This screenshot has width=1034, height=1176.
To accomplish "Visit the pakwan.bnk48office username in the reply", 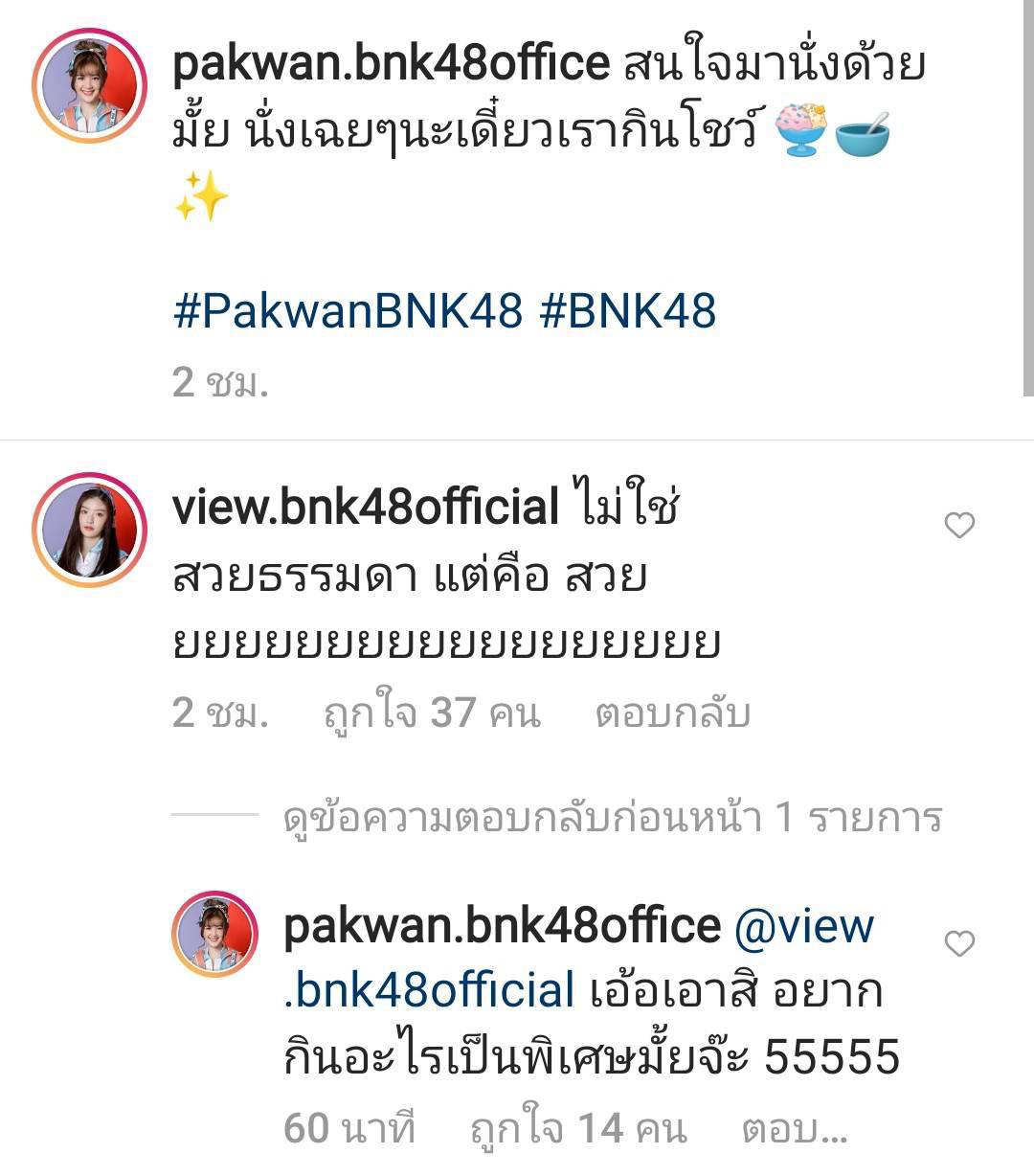I will [502, 925].
